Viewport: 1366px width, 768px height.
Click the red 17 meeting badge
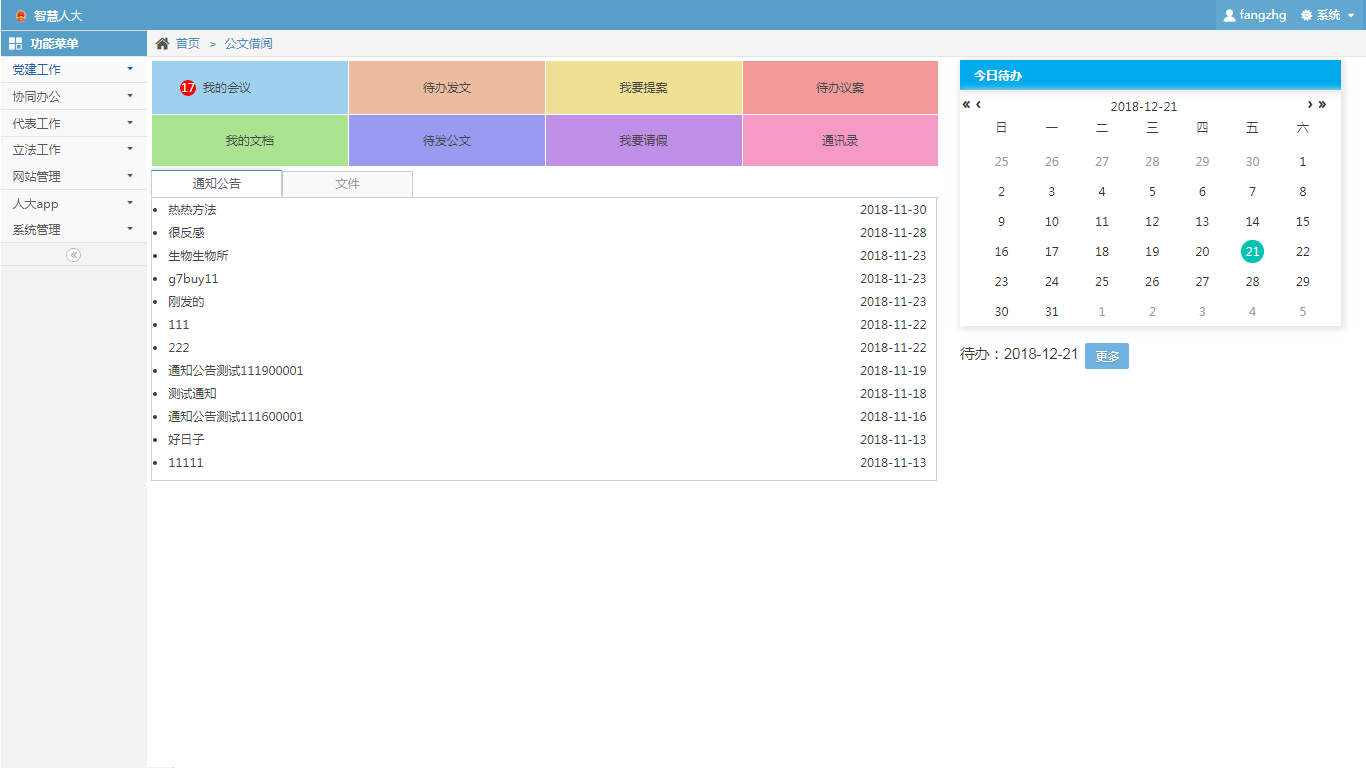(188, 88)
